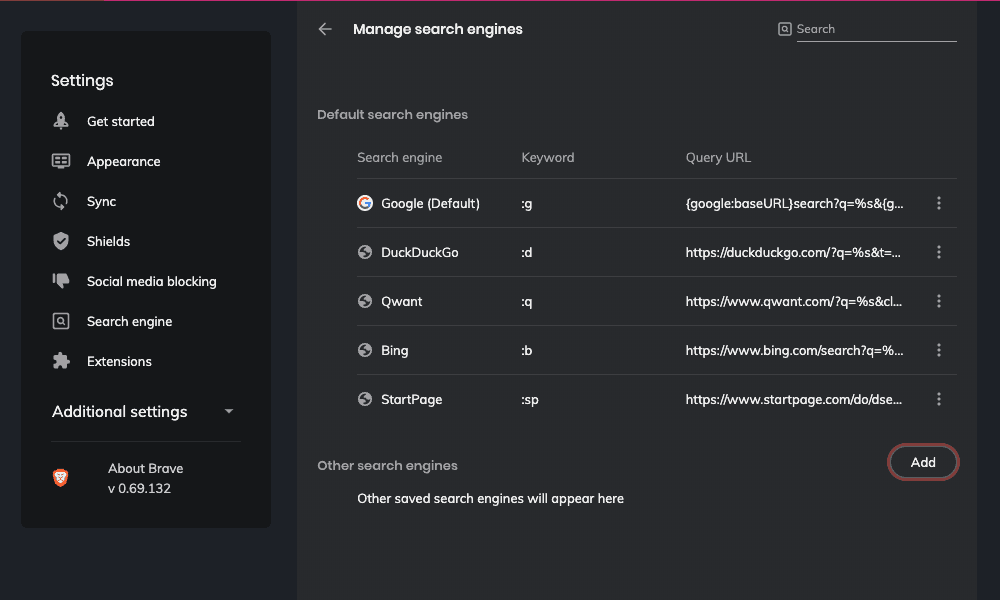
Task: Open the more actions menu for Google
Action: [939, 203]
